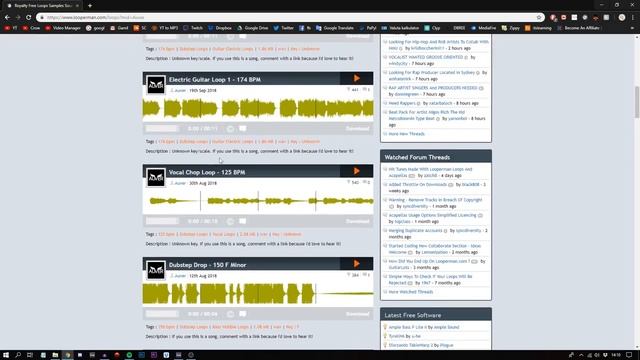The image size is (640, 360).
Task: Open thread Simple Ways To Check If Your Loops
Action: tap(430, 280)
